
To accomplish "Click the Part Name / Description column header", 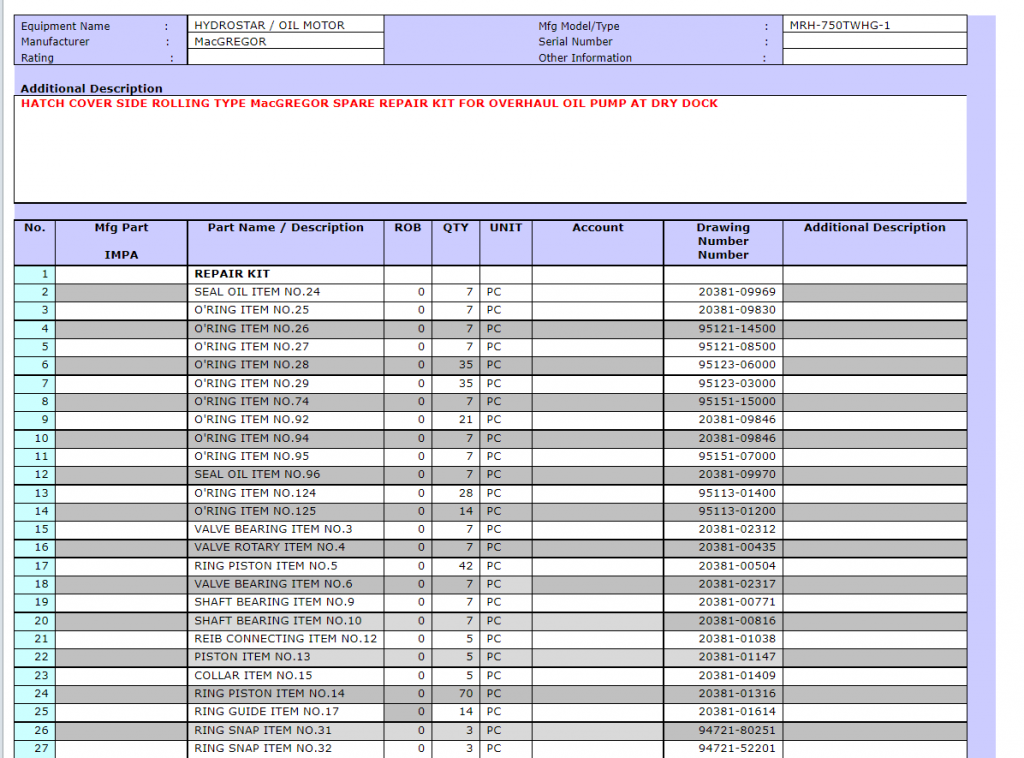I will coord(285,228).
